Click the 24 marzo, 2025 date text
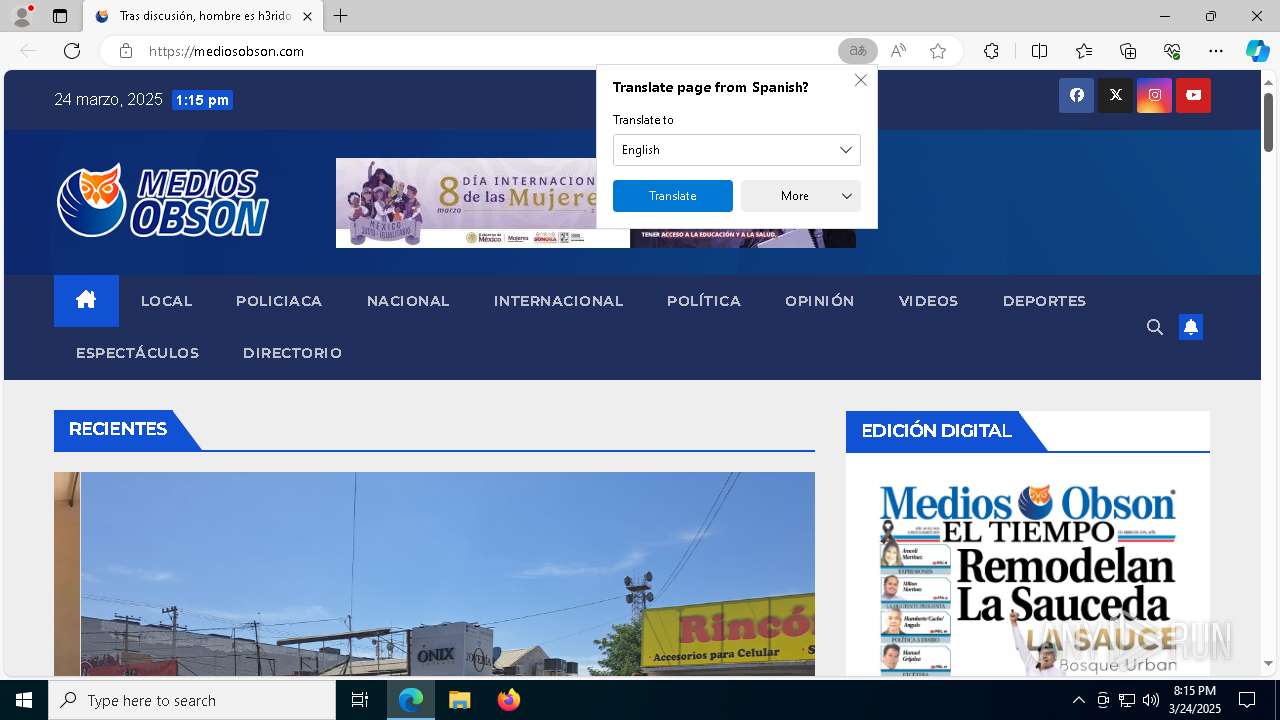The height and width of the screenshot is (720, 1280). (x=108, y=99)
